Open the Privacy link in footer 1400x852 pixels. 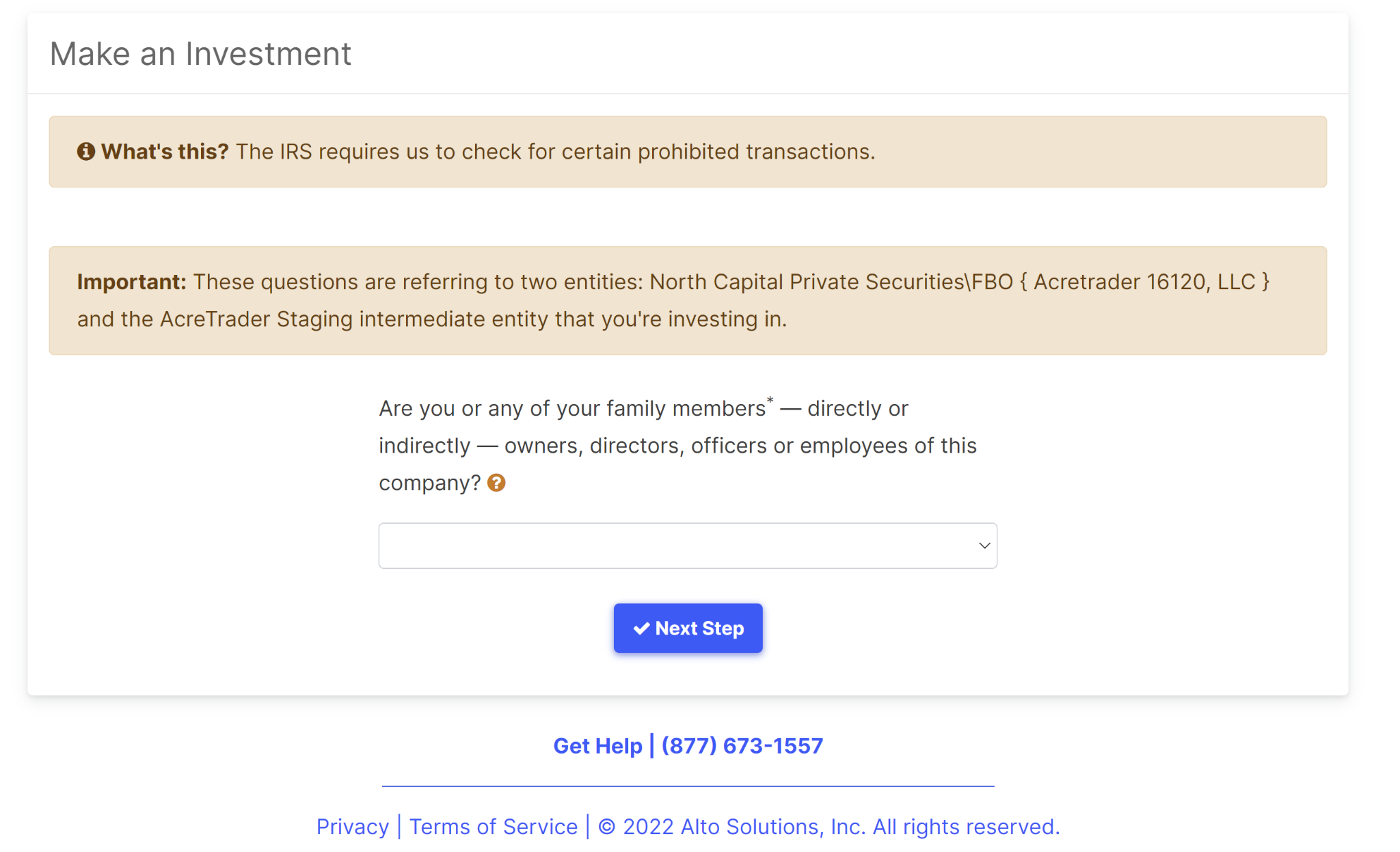[352, 827]
